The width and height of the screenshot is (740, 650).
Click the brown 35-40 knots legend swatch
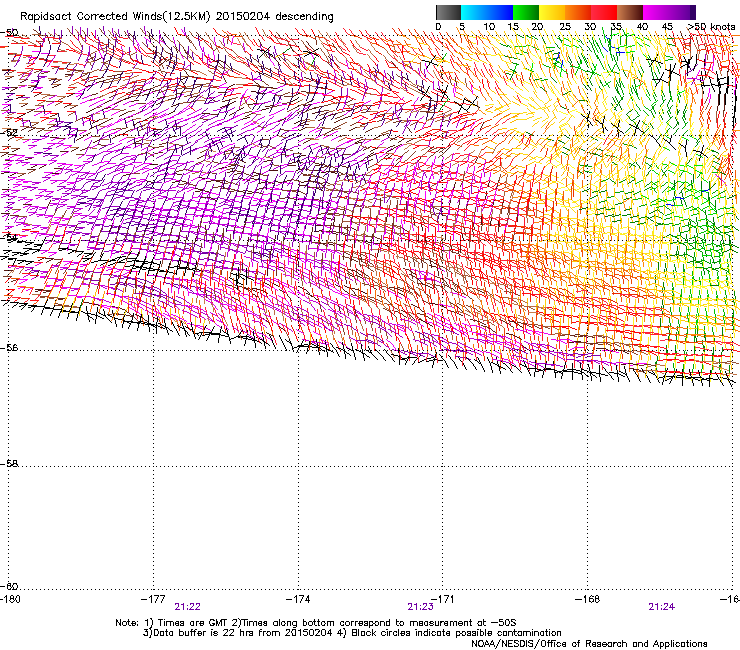point(630,12)
